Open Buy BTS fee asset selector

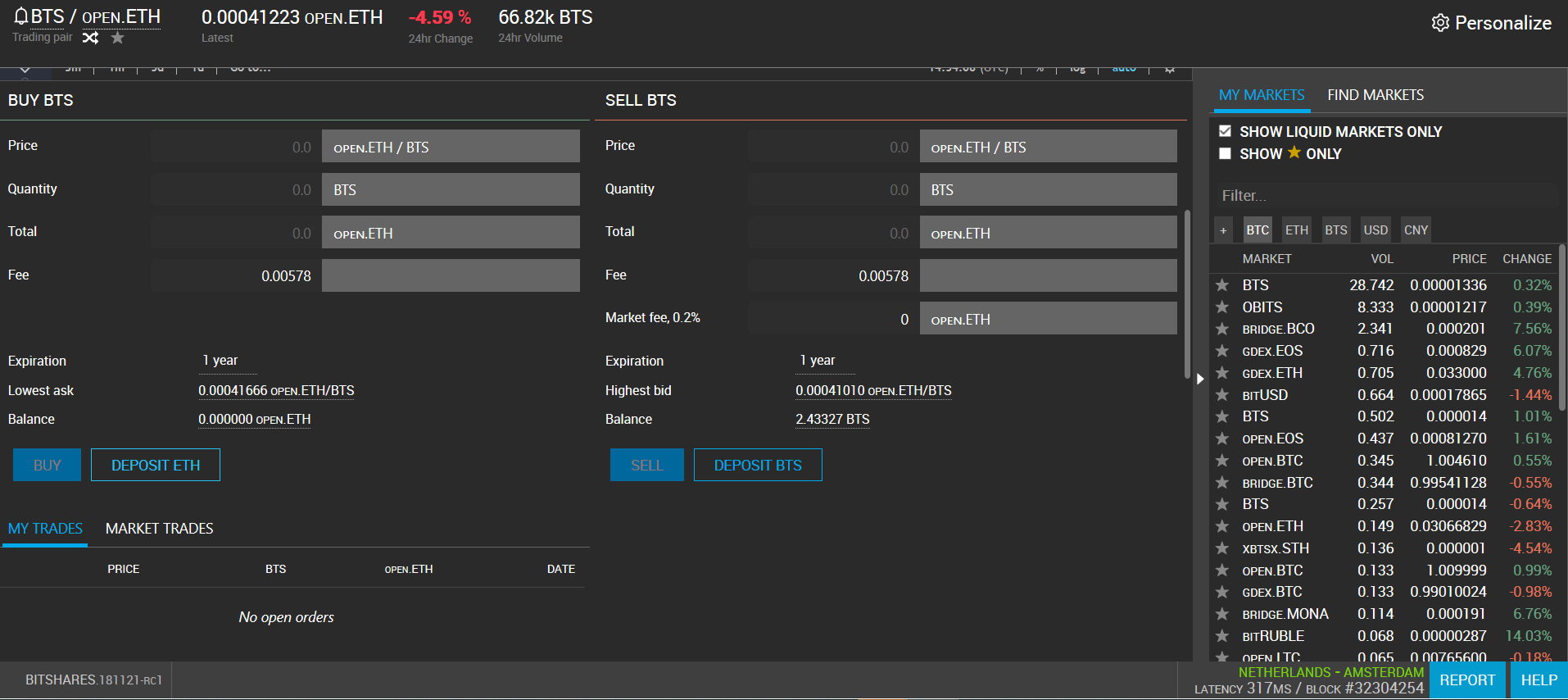click(451, 275)
